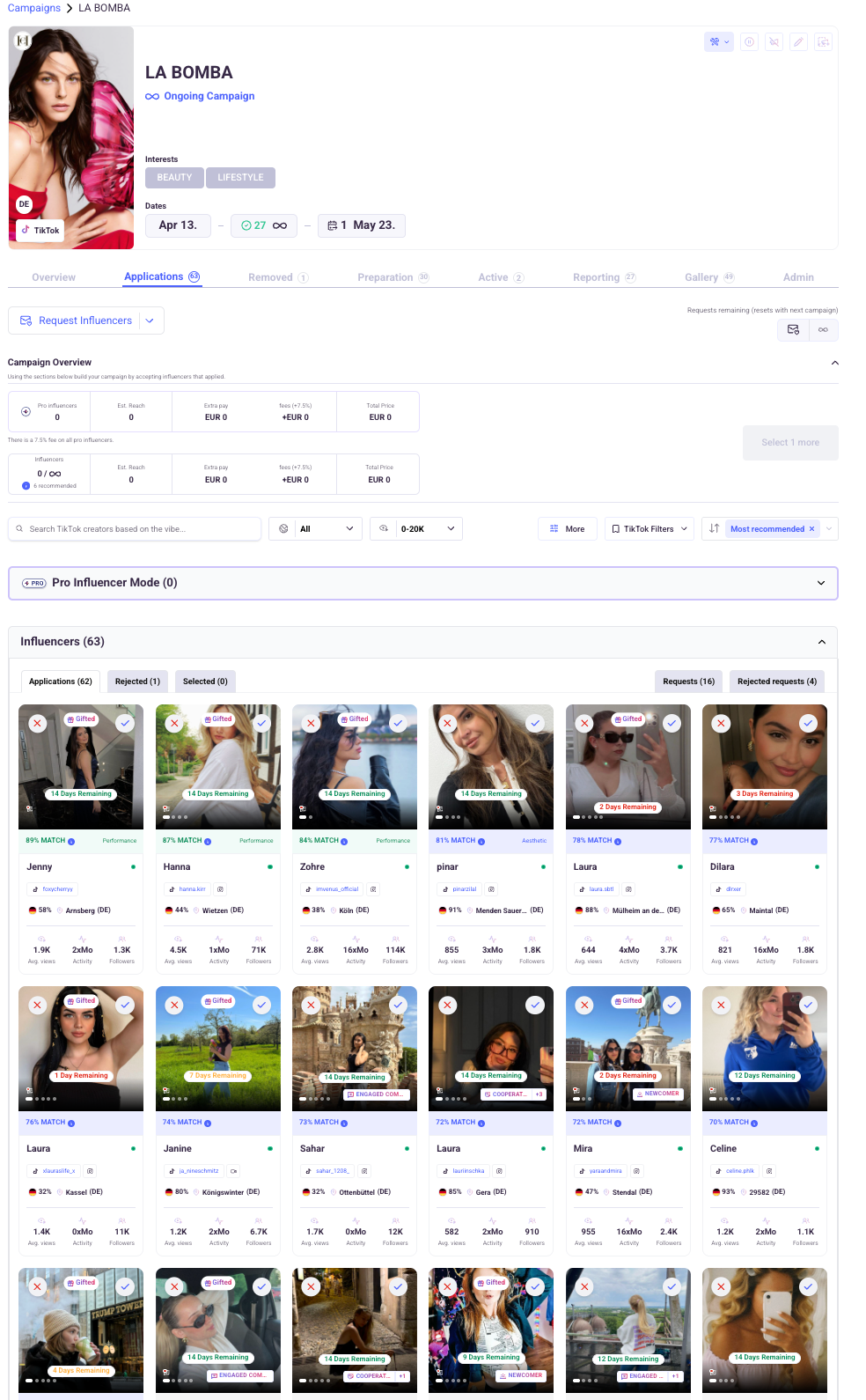Screen dimensions: 866x1400
Task: Reject Sahar's application with the X icon
Action: pos(311,1005)
